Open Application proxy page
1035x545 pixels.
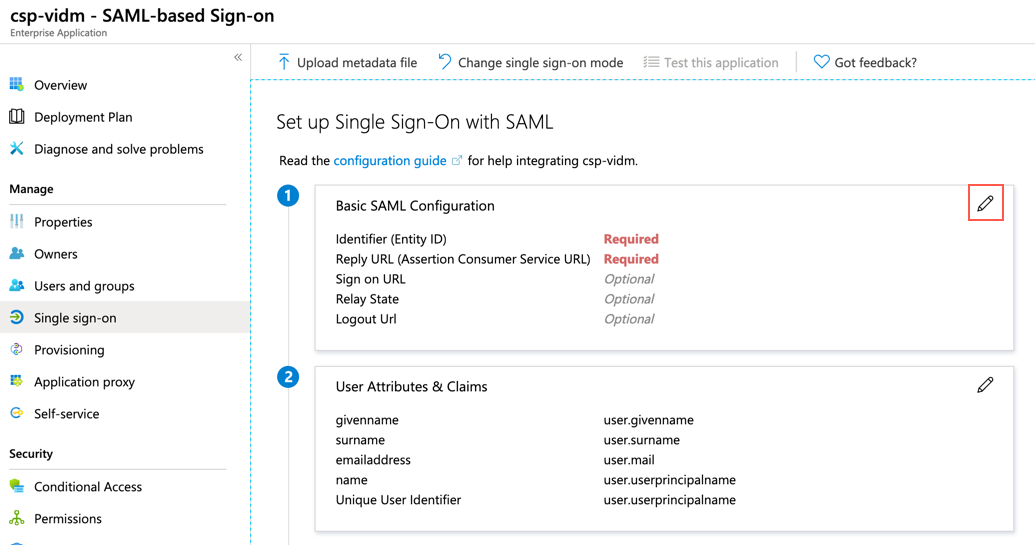tap(84, 382)
